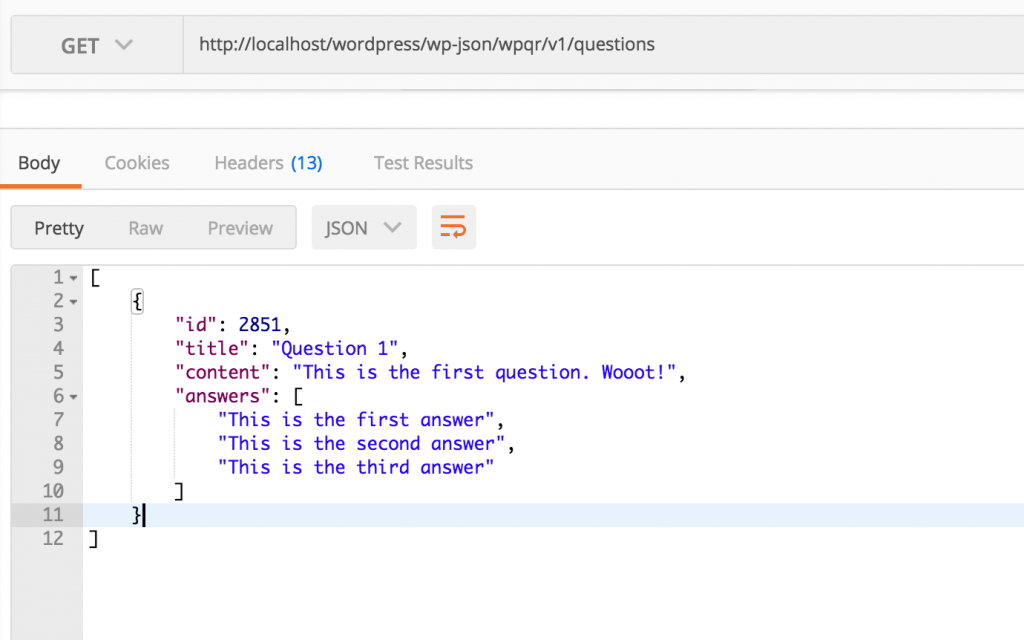Click line number 5 in the gutter

(x=58, y=371)
